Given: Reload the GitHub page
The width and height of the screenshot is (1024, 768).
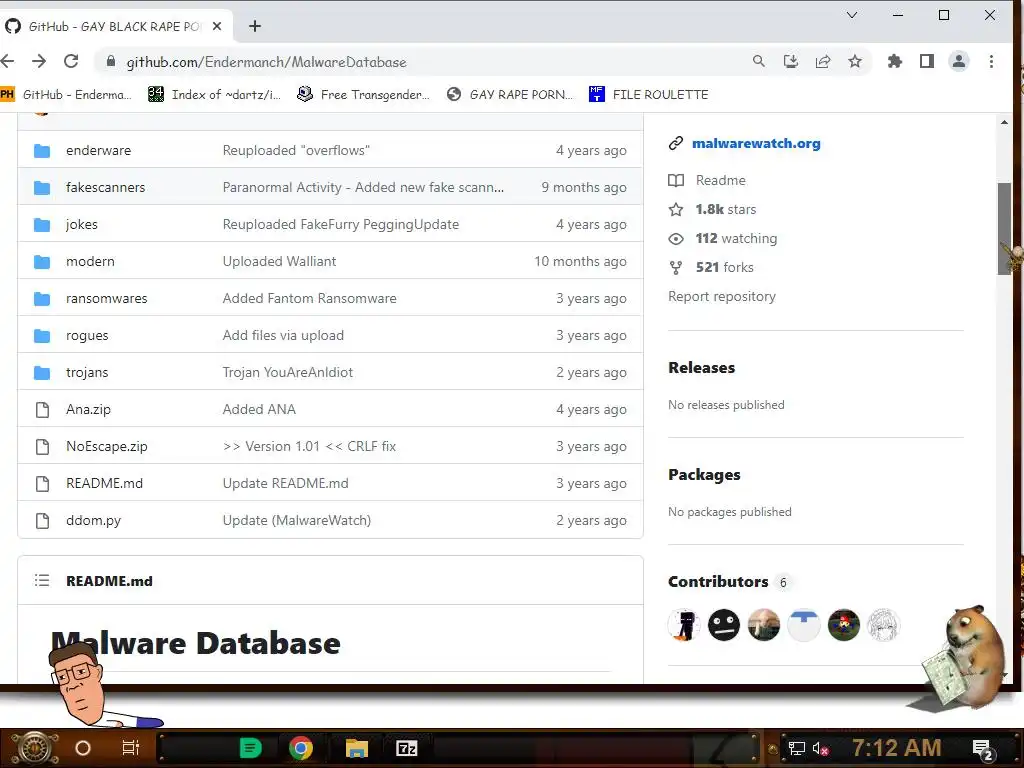Looking at the screenshot, I should click(71, 61).
